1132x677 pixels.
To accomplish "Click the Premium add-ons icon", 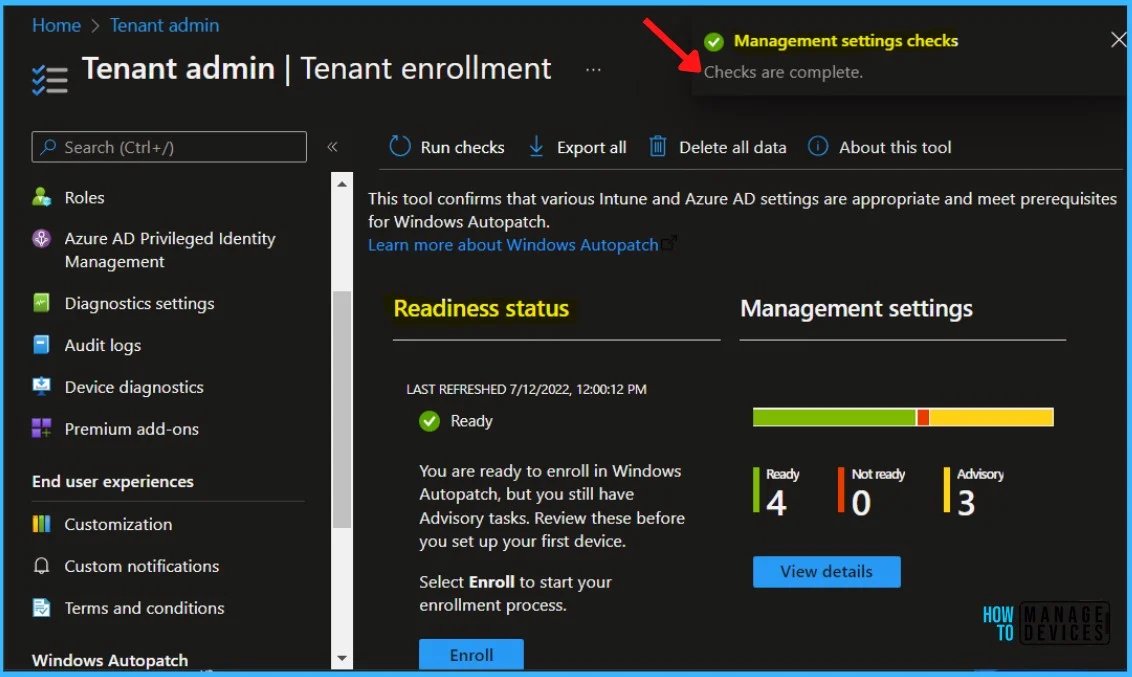I will (42, 429).
